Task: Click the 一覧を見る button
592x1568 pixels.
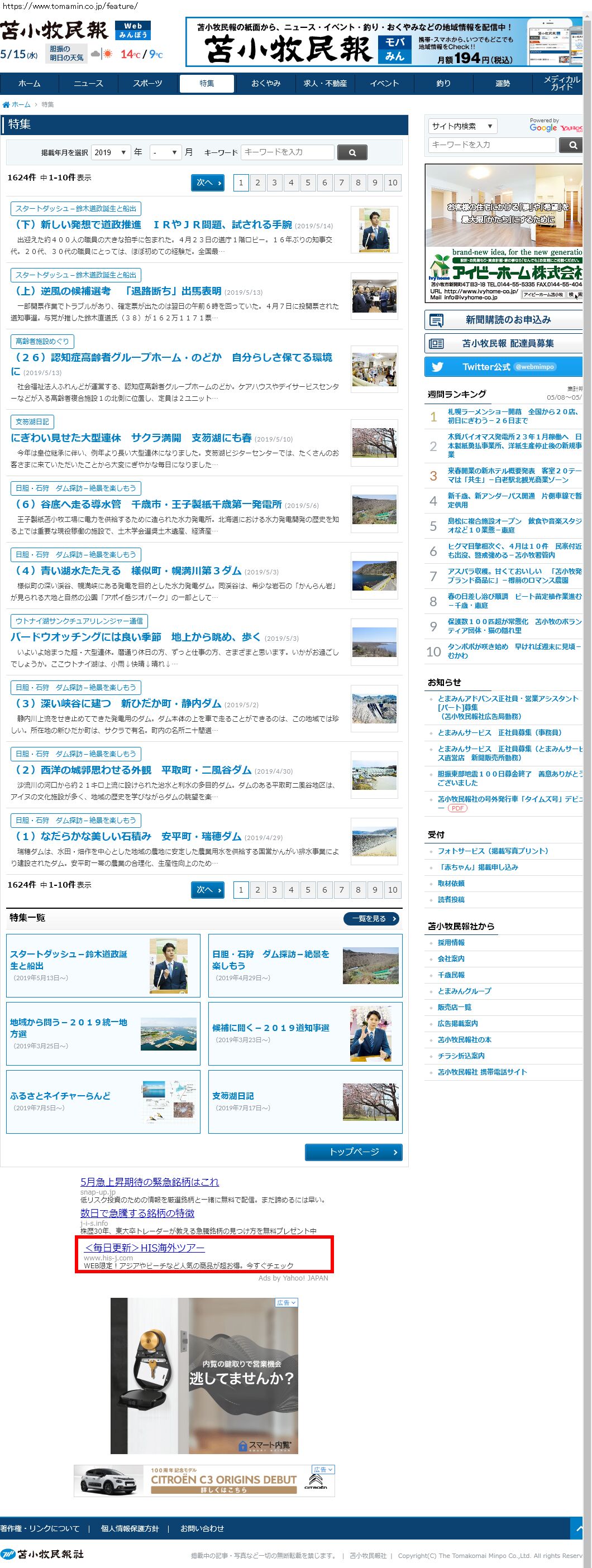Action: [x=373, y=918]
